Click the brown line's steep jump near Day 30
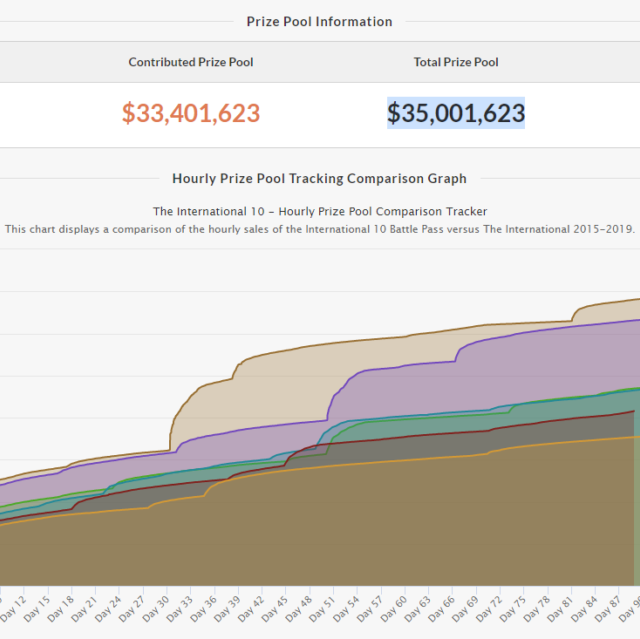640x639 pixels. tap(173, 420)
